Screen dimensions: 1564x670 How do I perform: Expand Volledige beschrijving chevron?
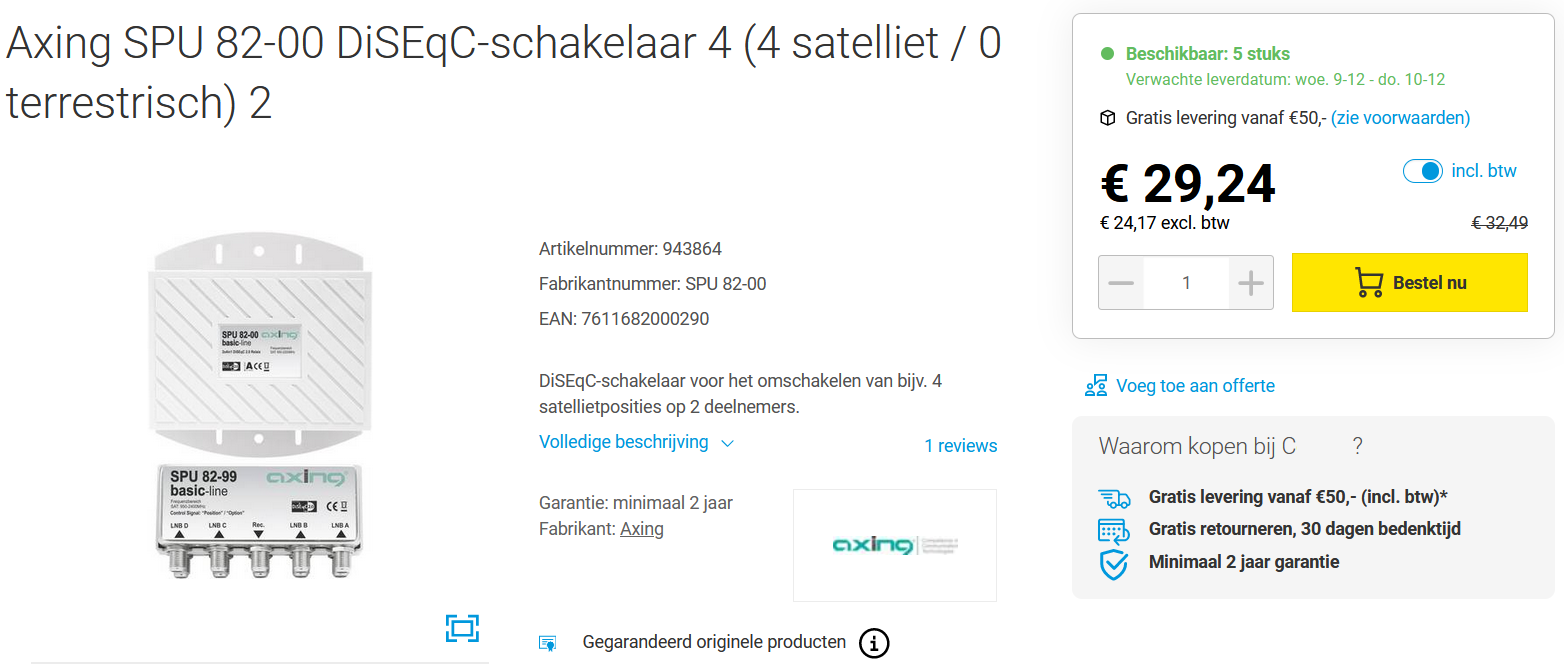pos(727,443)
